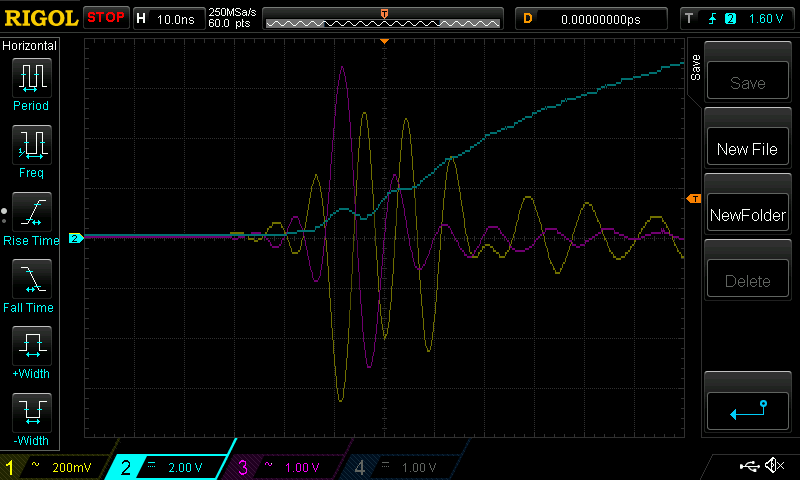Click the D horizontal delay readout
The image size is (800, 480).
tap(591, 19)
